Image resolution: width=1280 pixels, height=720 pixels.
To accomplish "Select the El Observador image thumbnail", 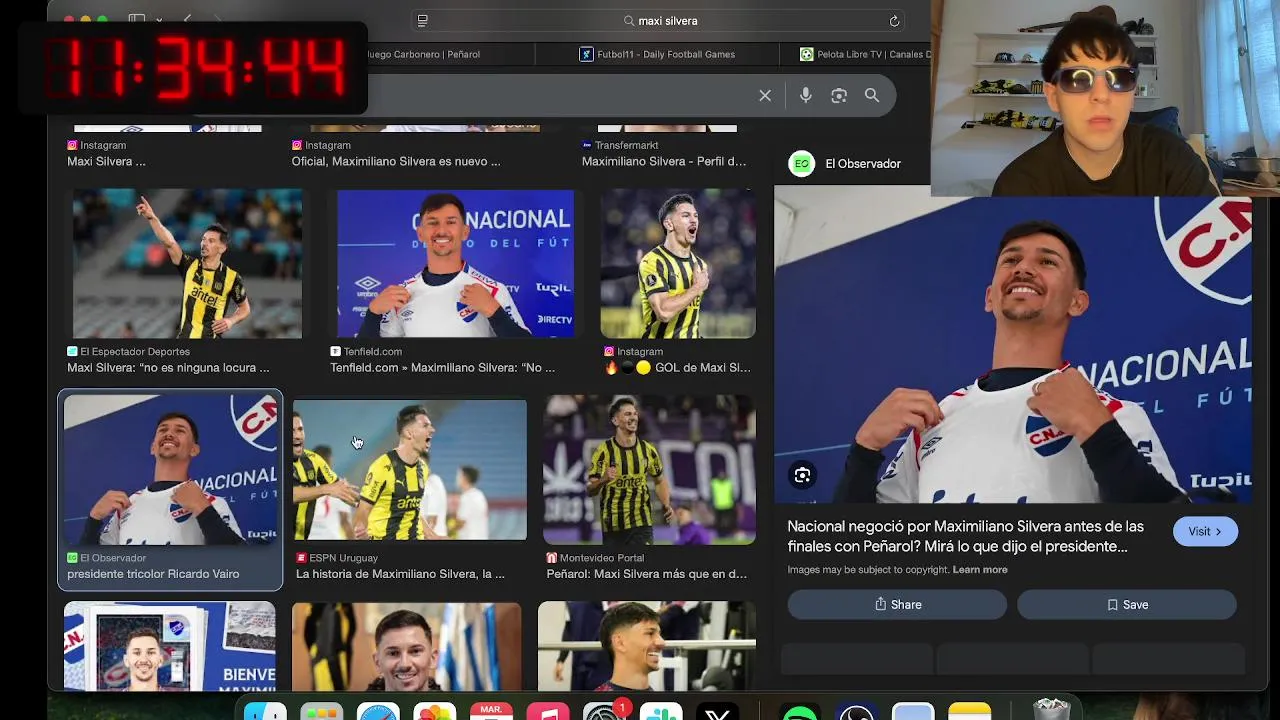I will click(171, 469).
